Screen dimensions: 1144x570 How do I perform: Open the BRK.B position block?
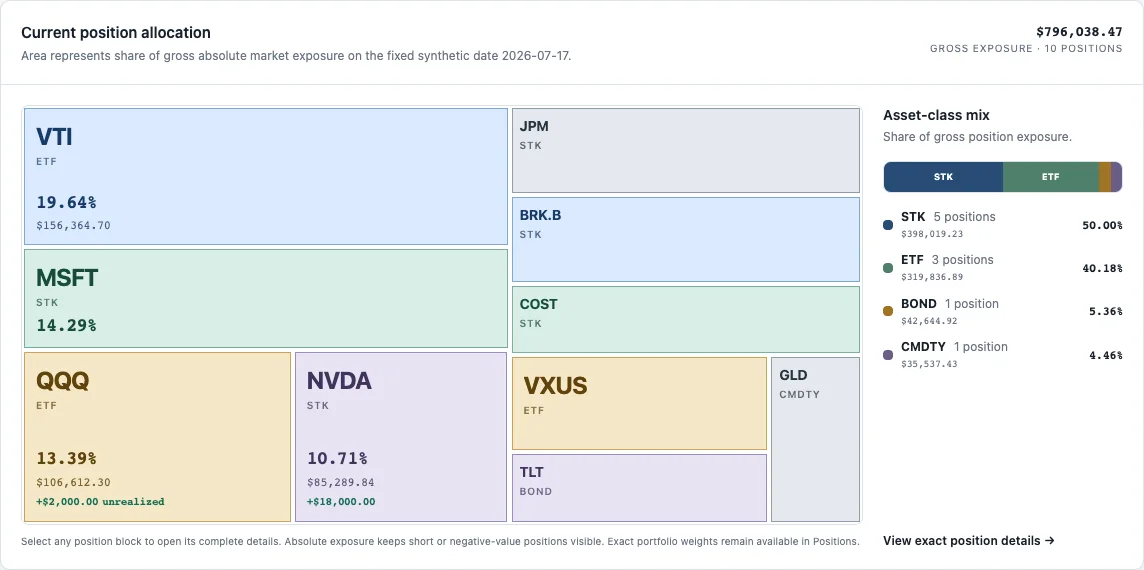(686, 239)
